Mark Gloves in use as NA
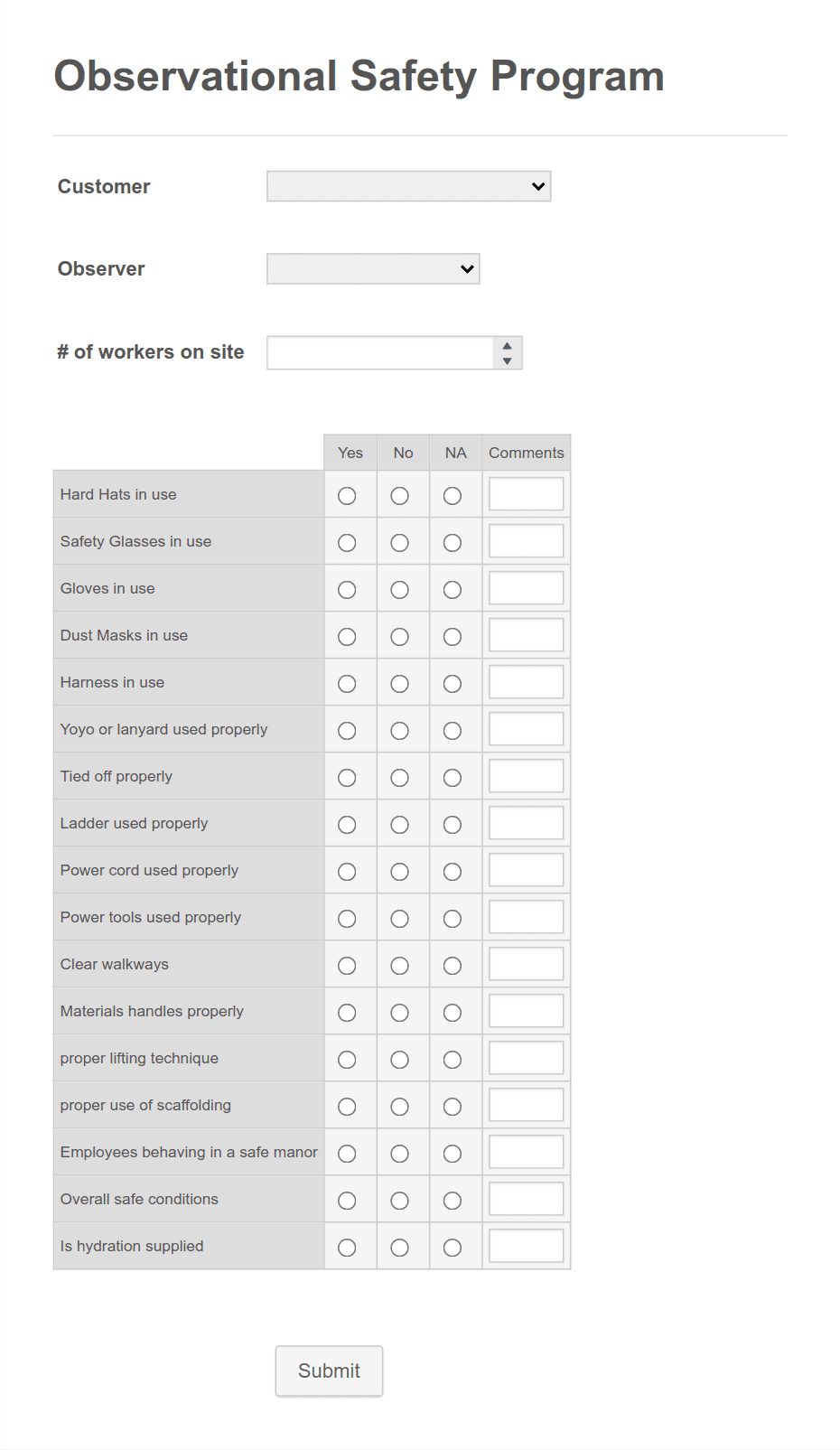 [x=453, y=590]
